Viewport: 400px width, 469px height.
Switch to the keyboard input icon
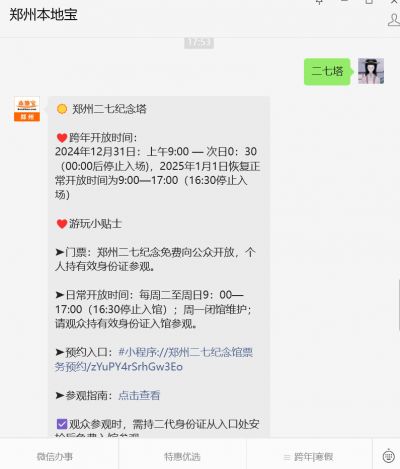(x=388, y=456)
